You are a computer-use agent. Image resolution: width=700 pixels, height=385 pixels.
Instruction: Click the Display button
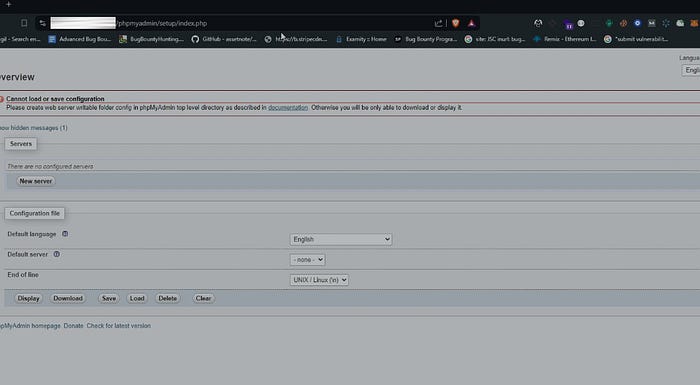[29, 298]
